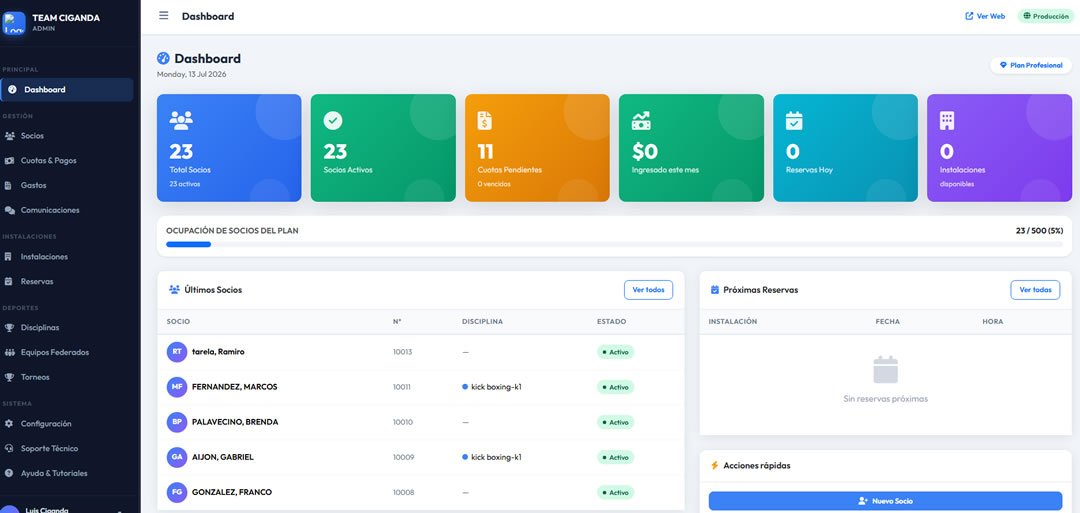The width and height of the screenshot is (1080, 513).
Task: Click the Ayuda & Tutoriales question icon
Action: point(9,473)
